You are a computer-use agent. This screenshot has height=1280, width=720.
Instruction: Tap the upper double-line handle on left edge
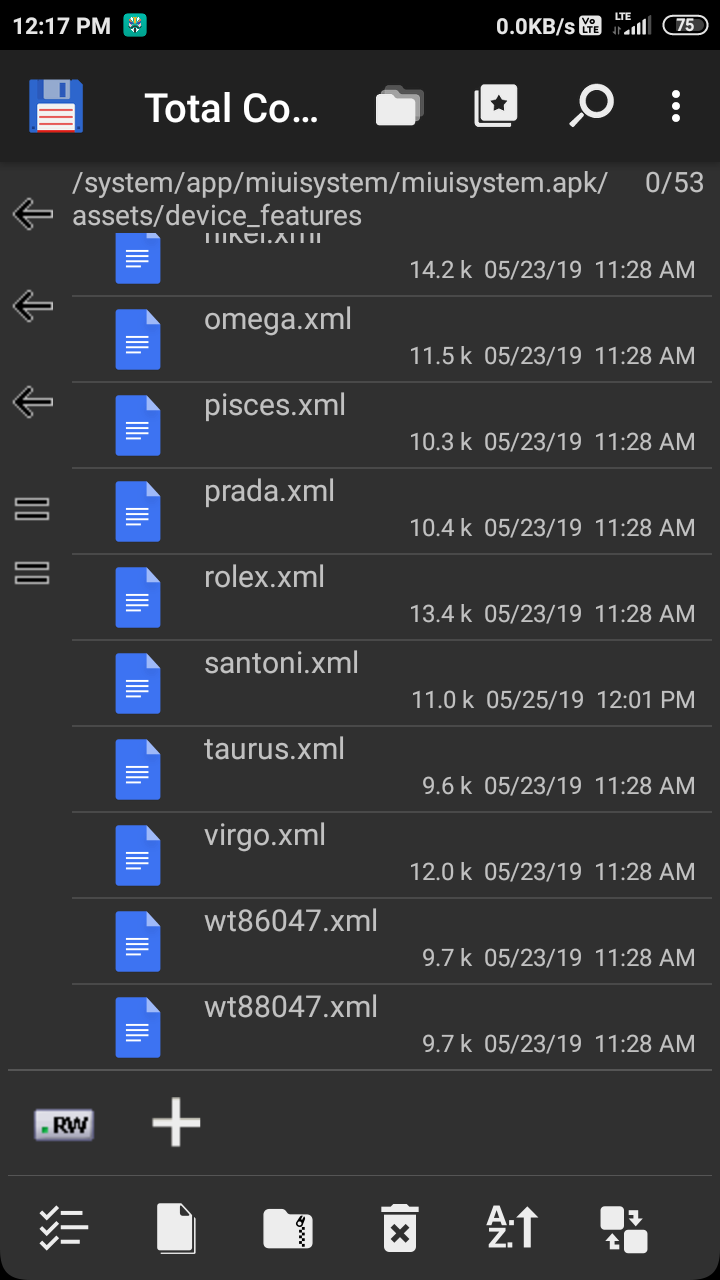[x=33, y=509]
